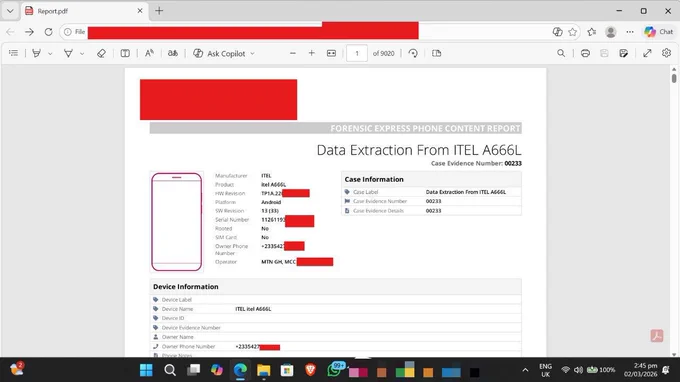
Task: Add this page to favorites
Action: 572,32
